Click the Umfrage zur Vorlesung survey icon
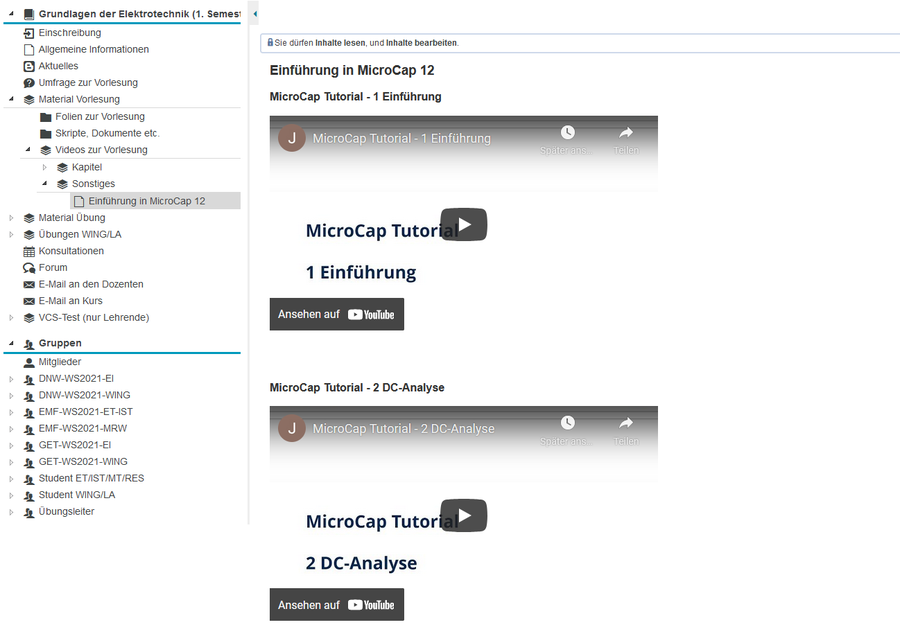 [29, 83]
